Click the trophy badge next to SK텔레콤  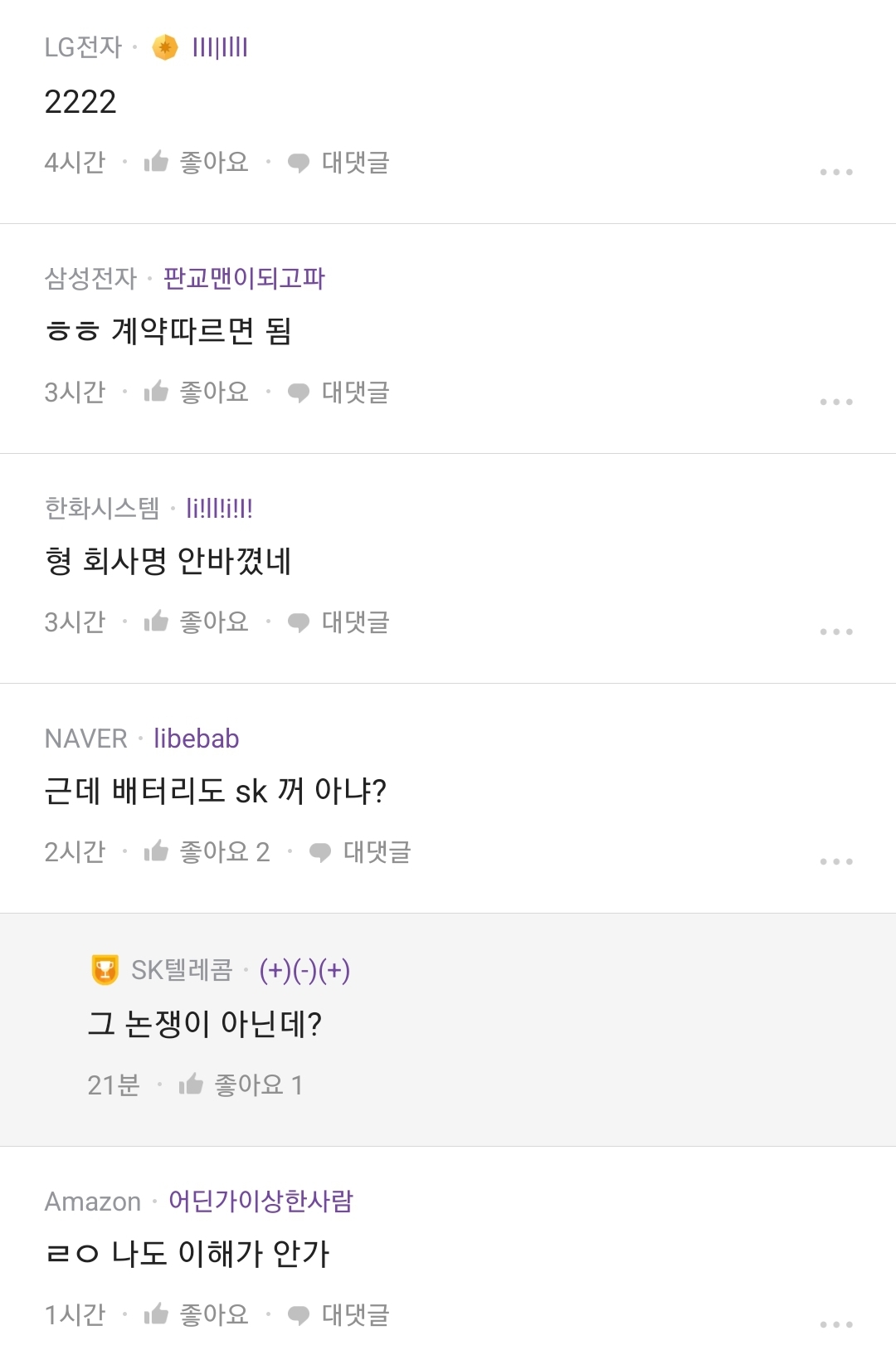(x=105, y=969)
